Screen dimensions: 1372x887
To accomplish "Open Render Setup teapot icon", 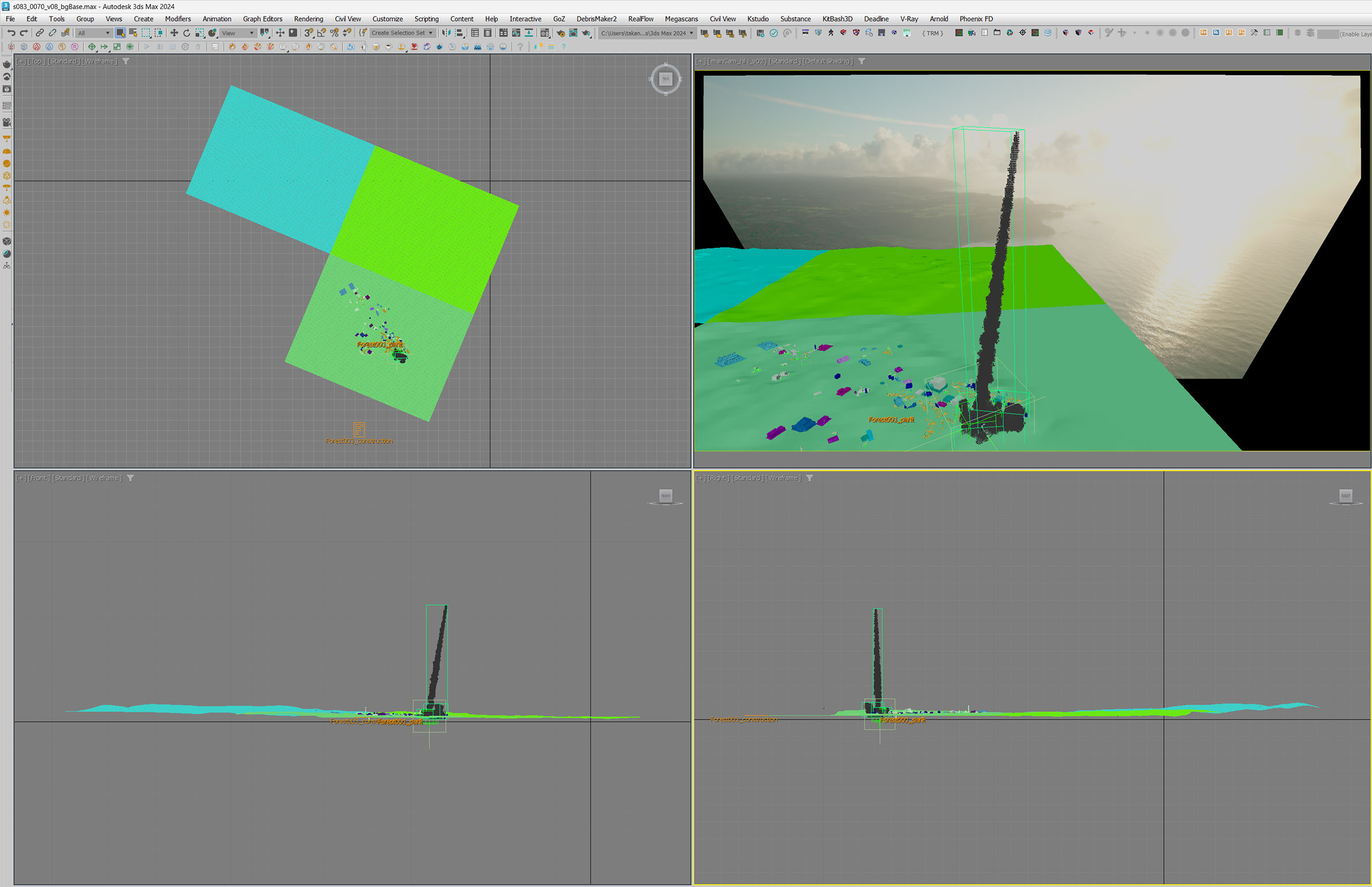I will click(560, 33).
